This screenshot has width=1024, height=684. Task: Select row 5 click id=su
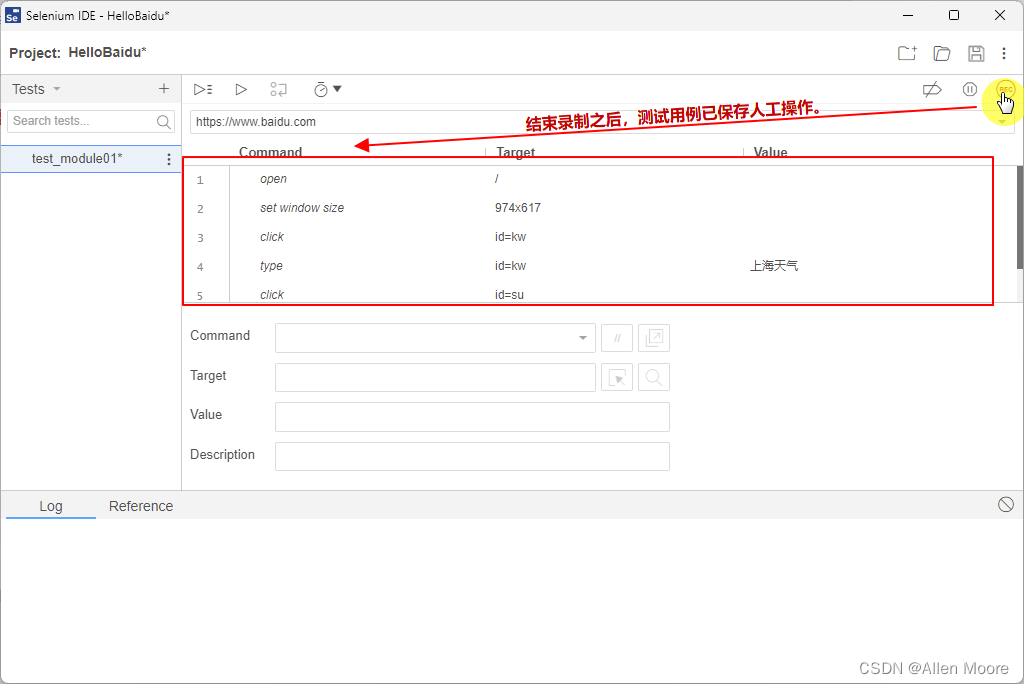599,293
